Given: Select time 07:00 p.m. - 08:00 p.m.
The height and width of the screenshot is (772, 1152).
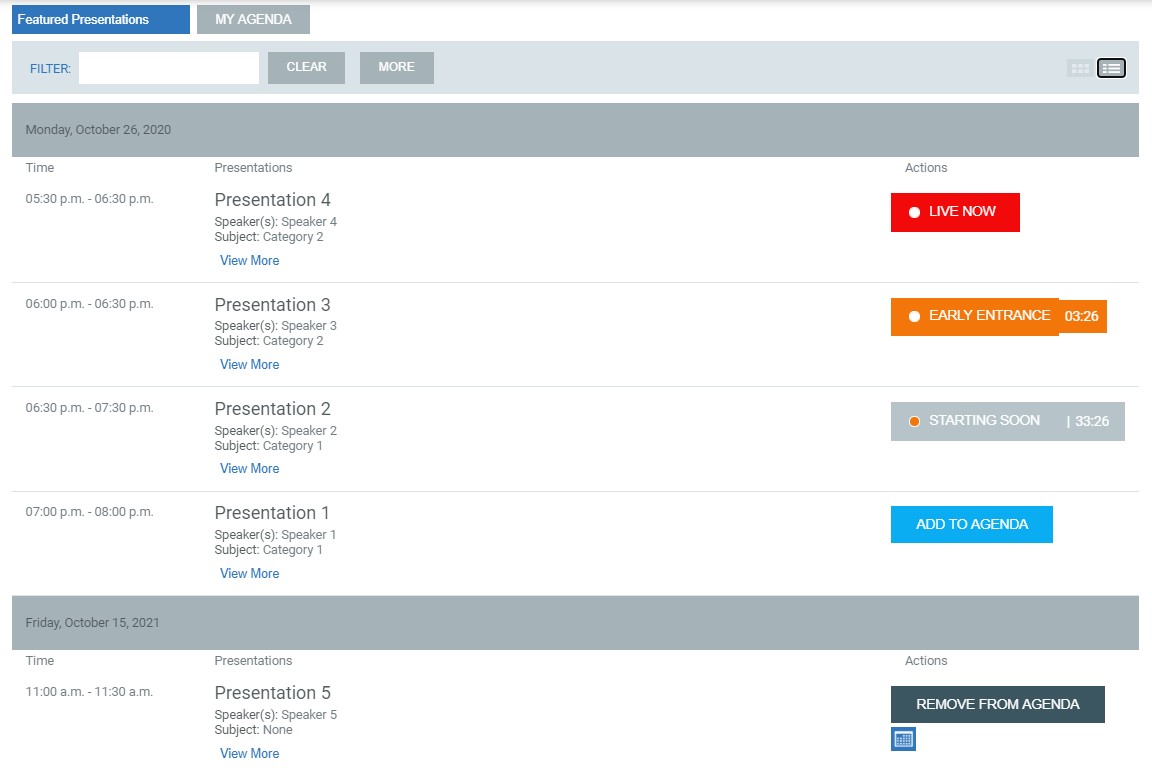Looking at the screenshot, I should 90,512.
